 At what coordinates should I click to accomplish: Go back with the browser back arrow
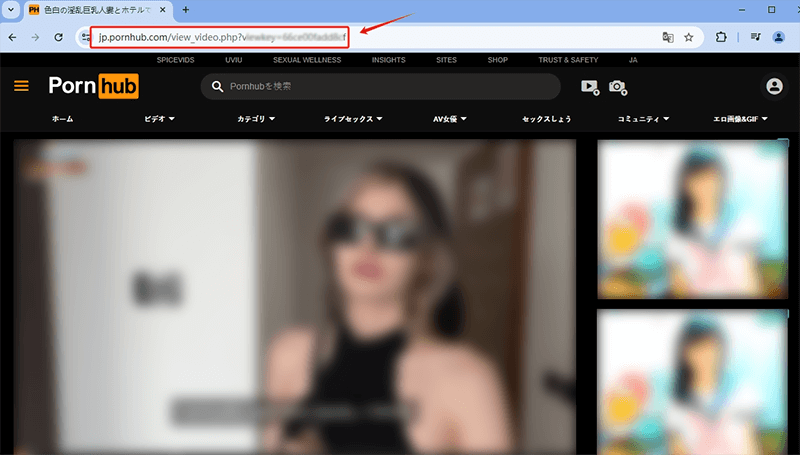12,37
